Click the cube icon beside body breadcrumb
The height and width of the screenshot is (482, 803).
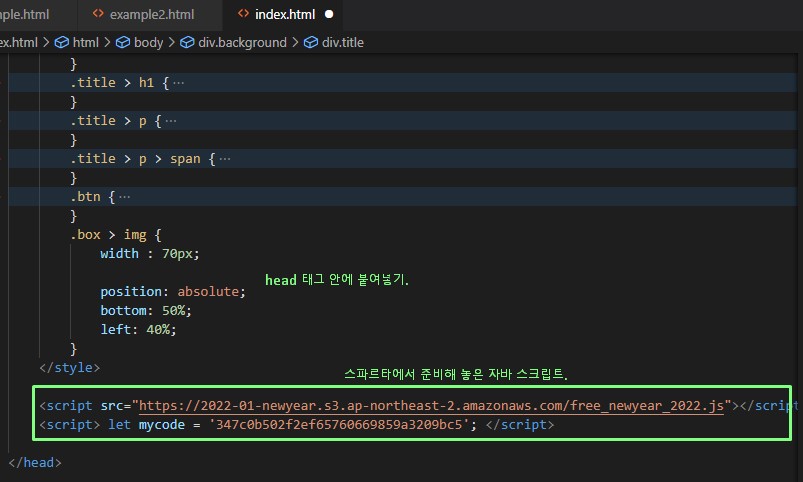click(x=123, y=43)
